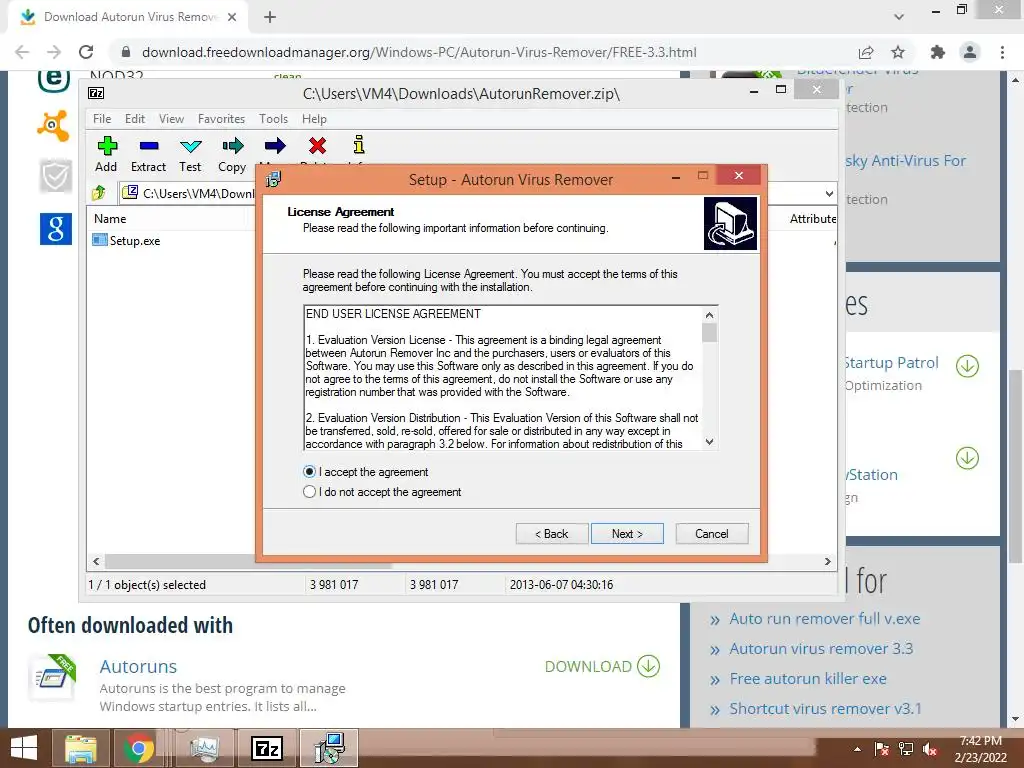Click the Name column header in 7-Zip
Screen dimensions: 1024x768
(110, 219)
